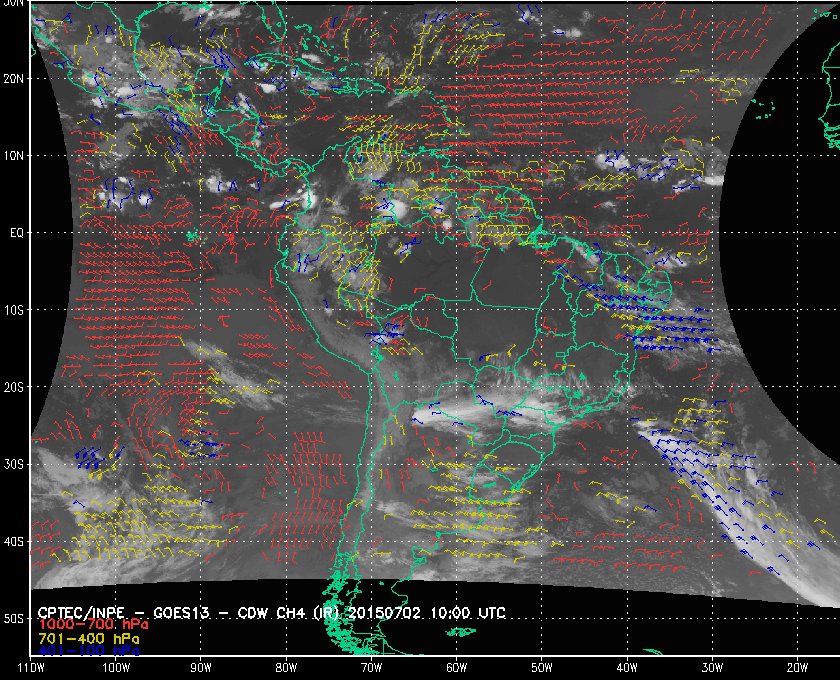Screen dimensions: 840x680
Task: Click the red 1000-700 hPa legend entry
Action: [x=93, y=625]
